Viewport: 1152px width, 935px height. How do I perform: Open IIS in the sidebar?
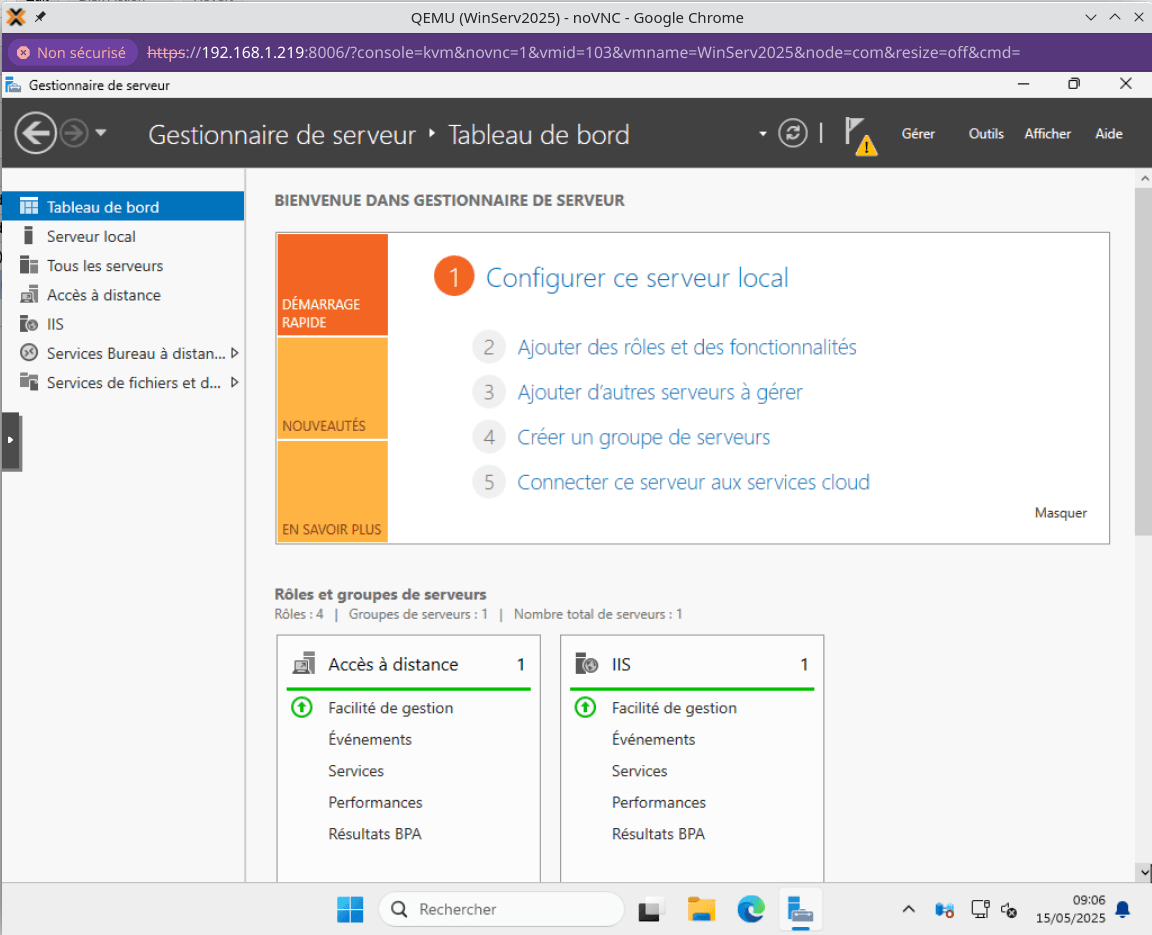[x=123, y=324]
